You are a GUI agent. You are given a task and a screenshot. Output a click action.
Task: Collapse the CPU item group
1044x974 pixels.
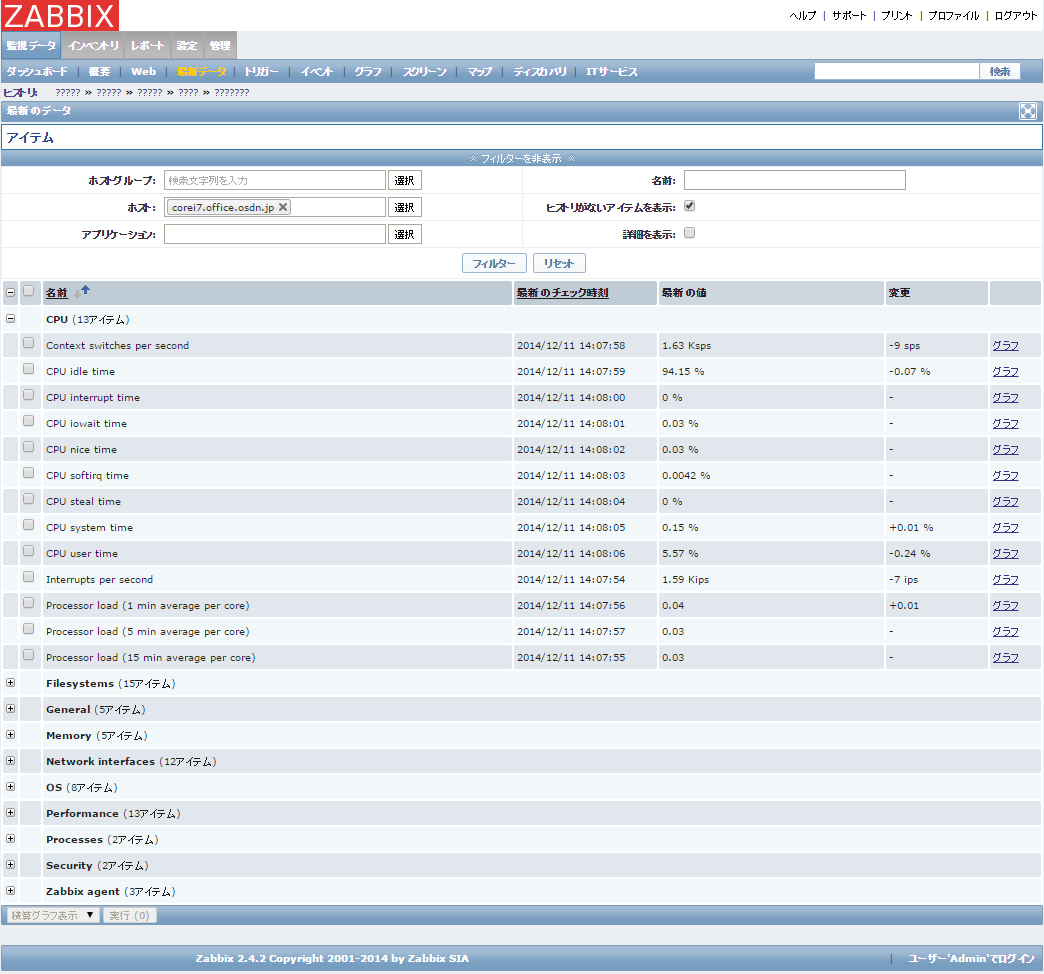click(11, 319)
